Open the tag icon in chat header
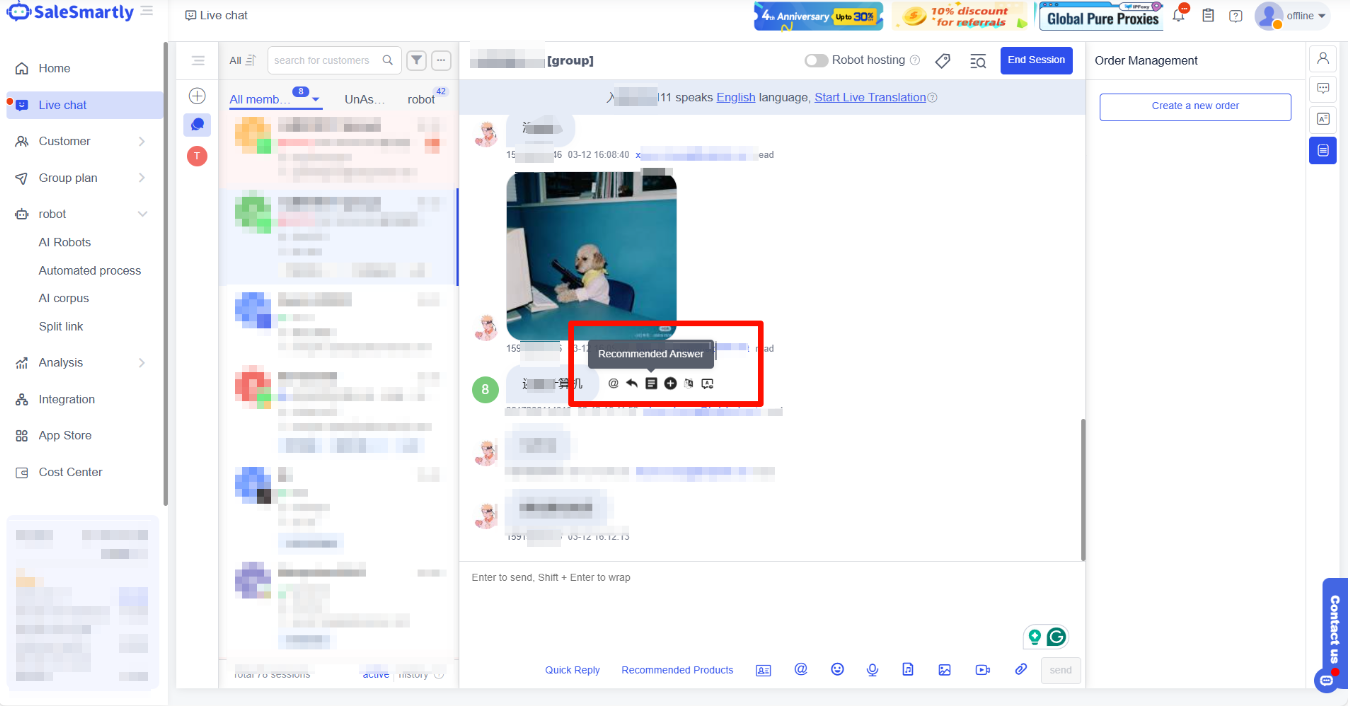The width and height of the screenshot is (1350, 712). [x=942, y=61]
